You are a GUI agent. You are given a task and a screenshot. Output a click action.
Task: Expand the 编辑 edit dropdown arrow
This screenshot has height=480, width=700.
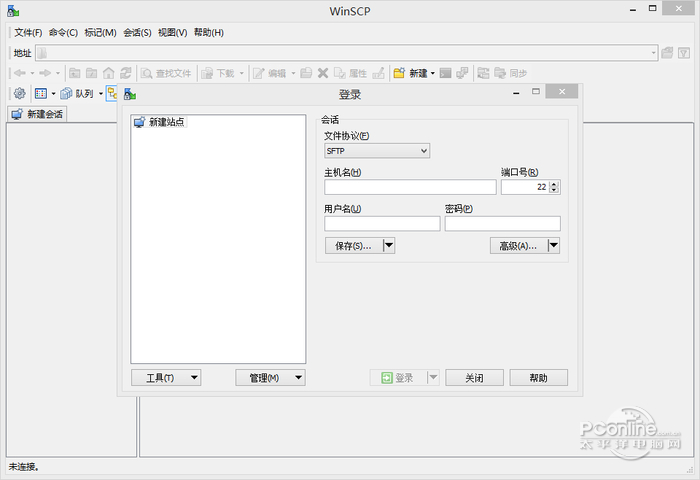coord(293,73)
